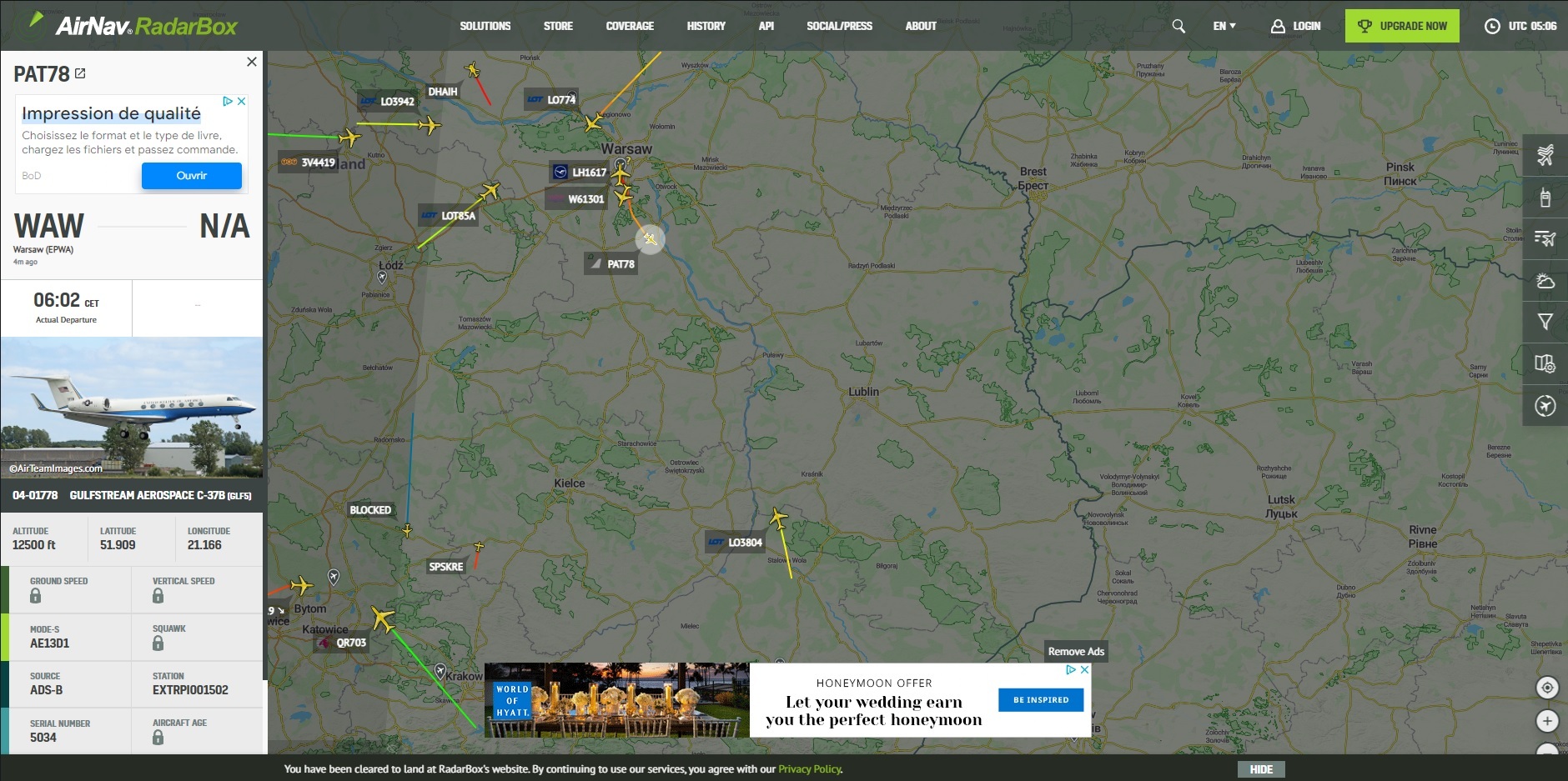Screen dimensions: 1568x781
Task: Select the LO774 aircraft icon
Action: click(x=593, y=123)
